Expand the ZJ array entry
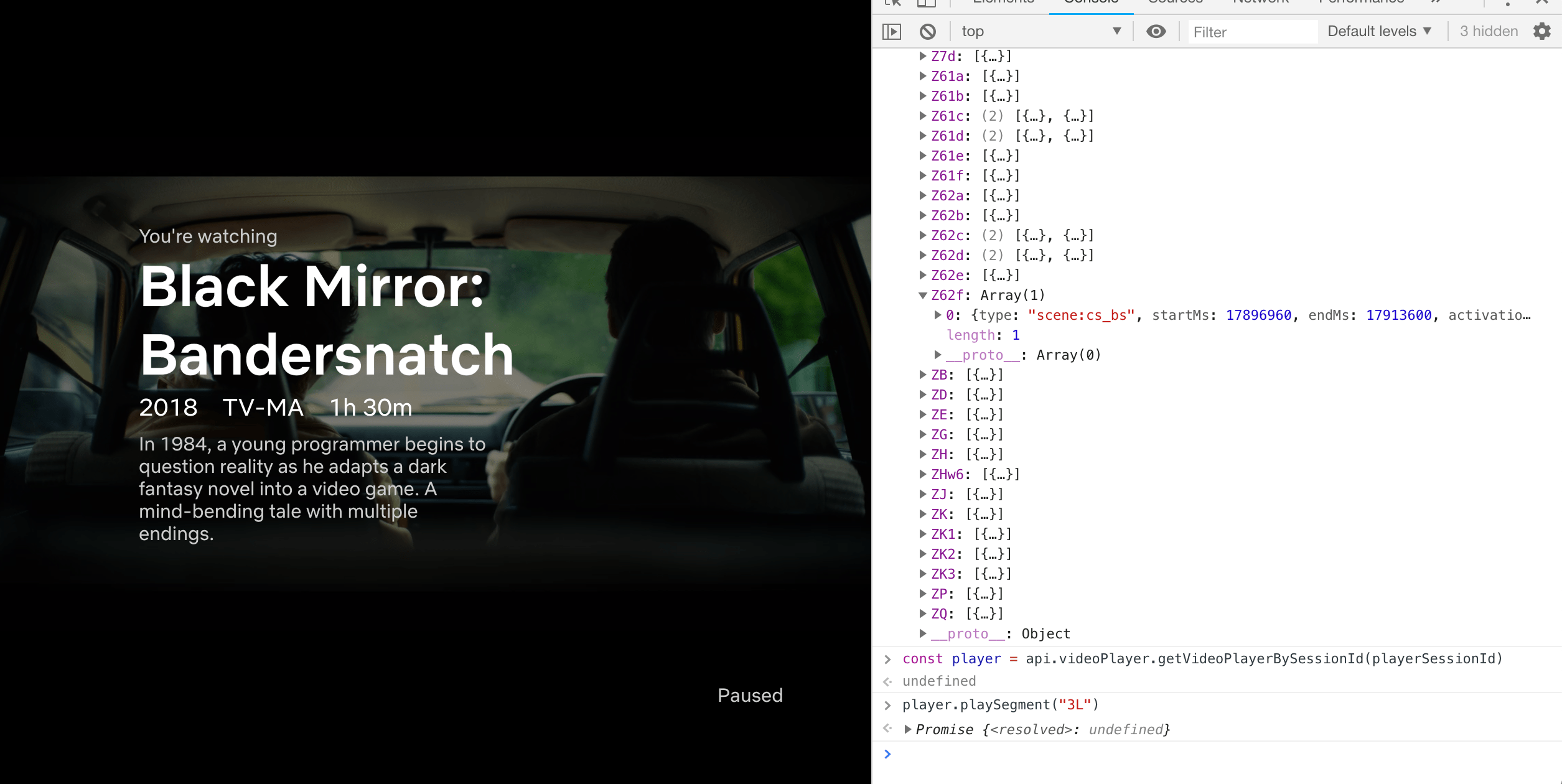1562x784 pixels. [x=923, y=494]
